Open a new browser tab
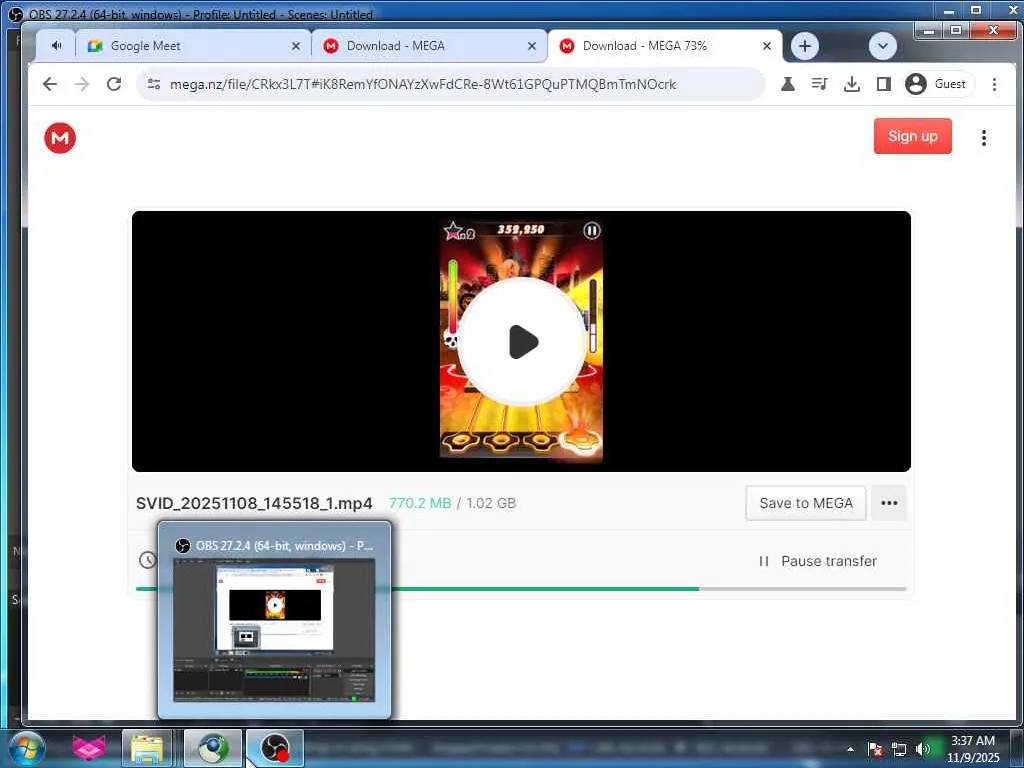This screenshot has width=1024, height=768. 805,46
